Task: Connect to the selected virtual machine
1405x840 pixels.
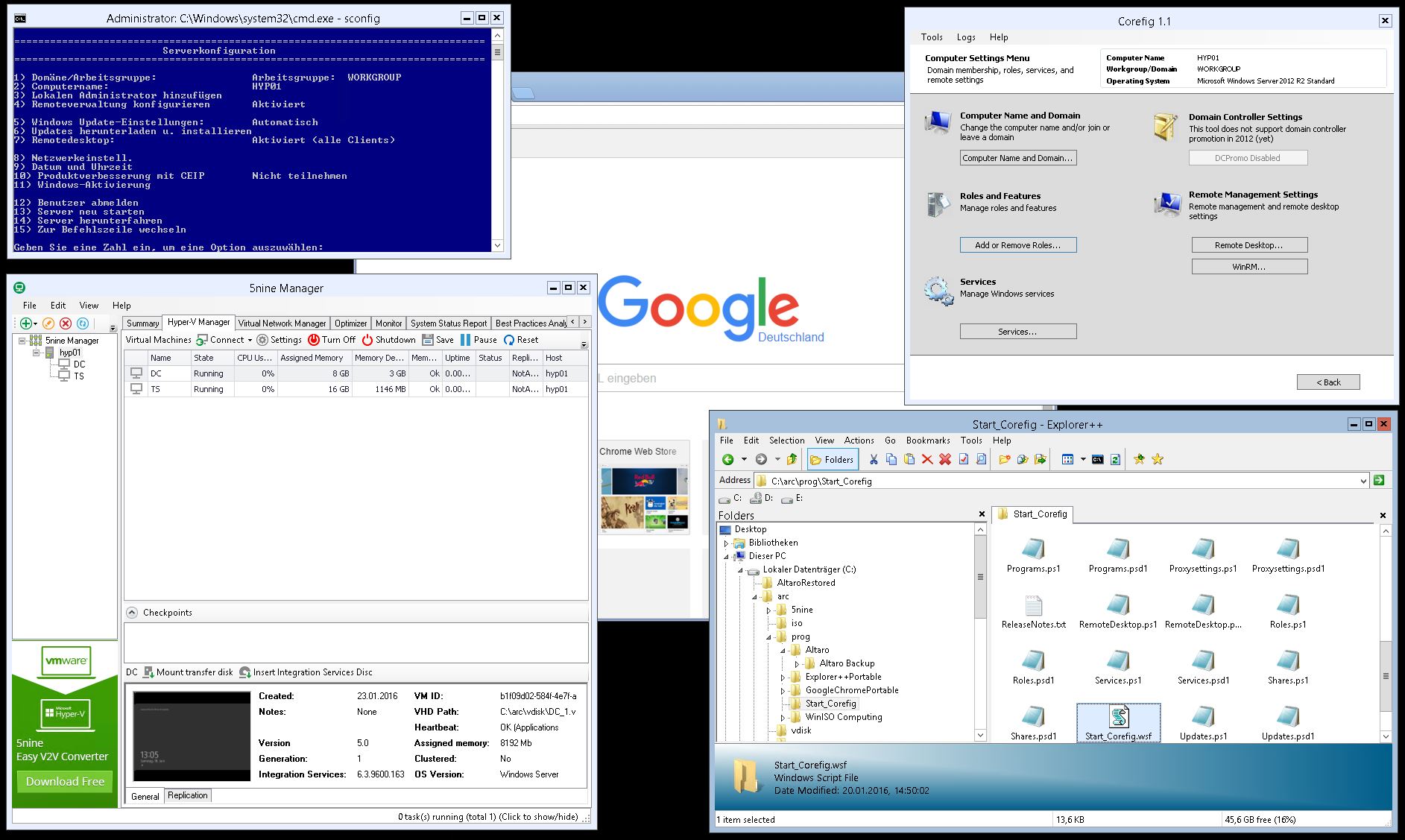Action: [221, 339]
